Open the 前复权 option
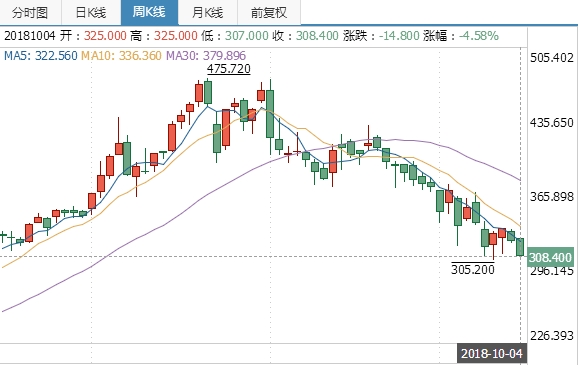This screenshot has height=365, width=581. coord(269,12)
